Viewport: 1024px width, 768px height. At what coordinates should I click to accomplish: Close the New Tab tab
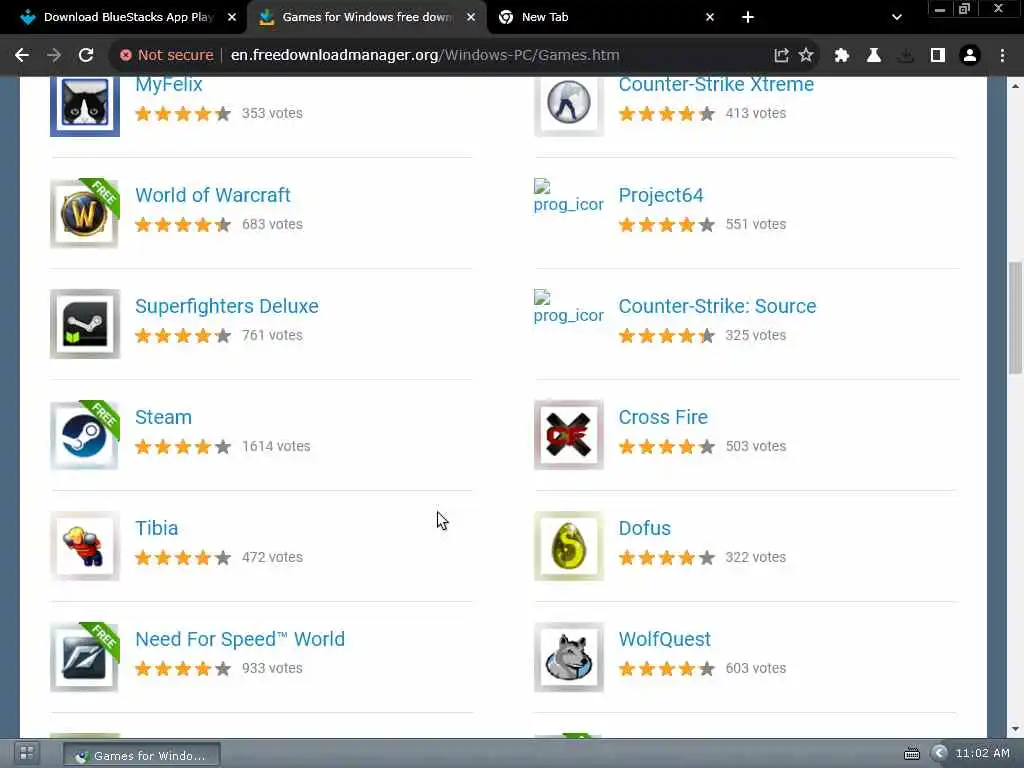pyautogui.click(x=710, y=18)
